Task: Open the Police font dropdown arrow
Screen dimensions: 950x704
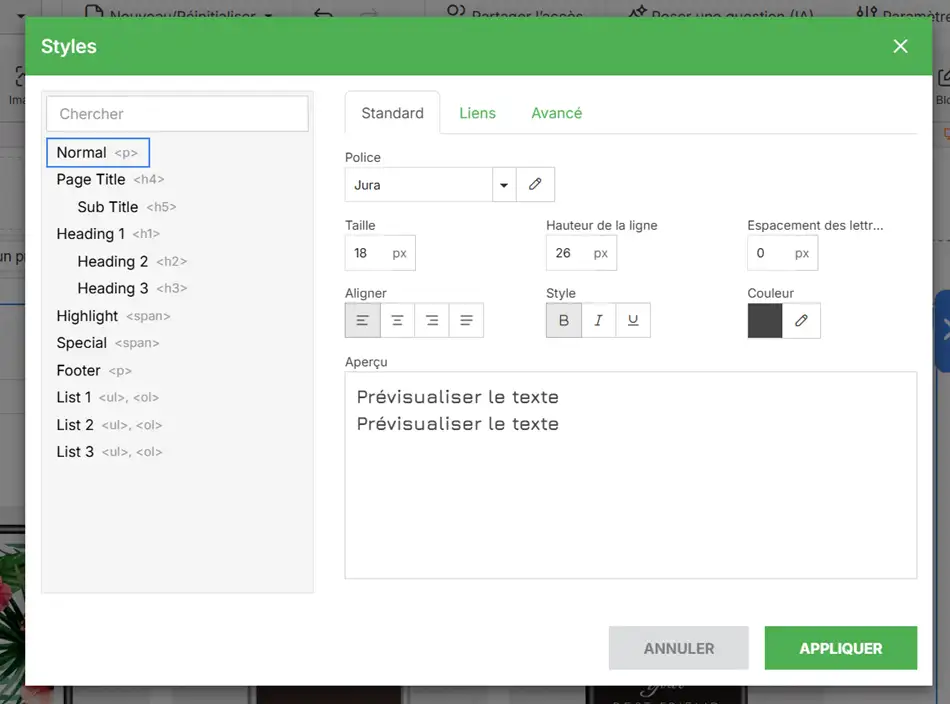Action: coord(504,184)
